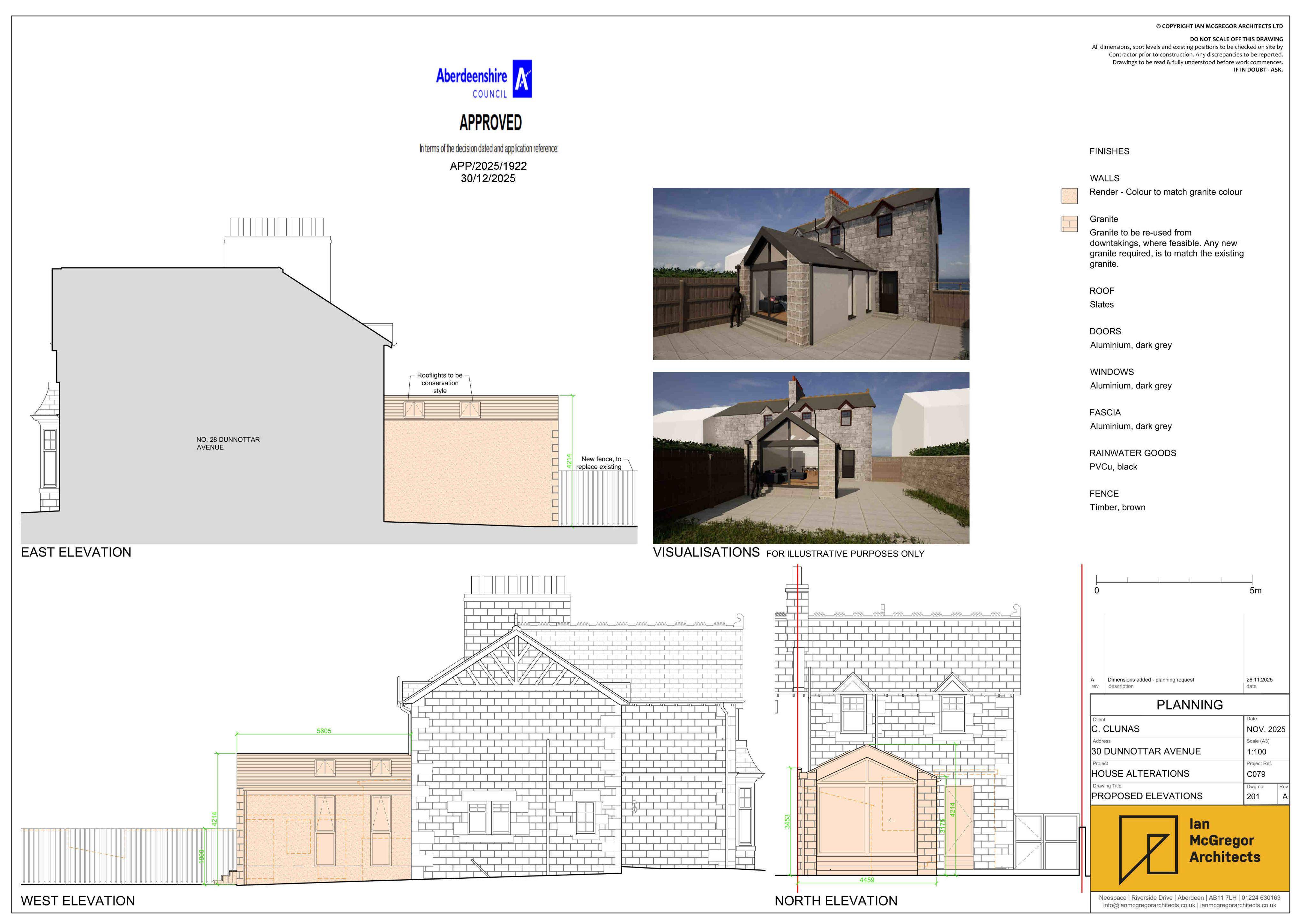Click the decision date 30/12/2025
Screen dimensions: 1307x924
488,178
